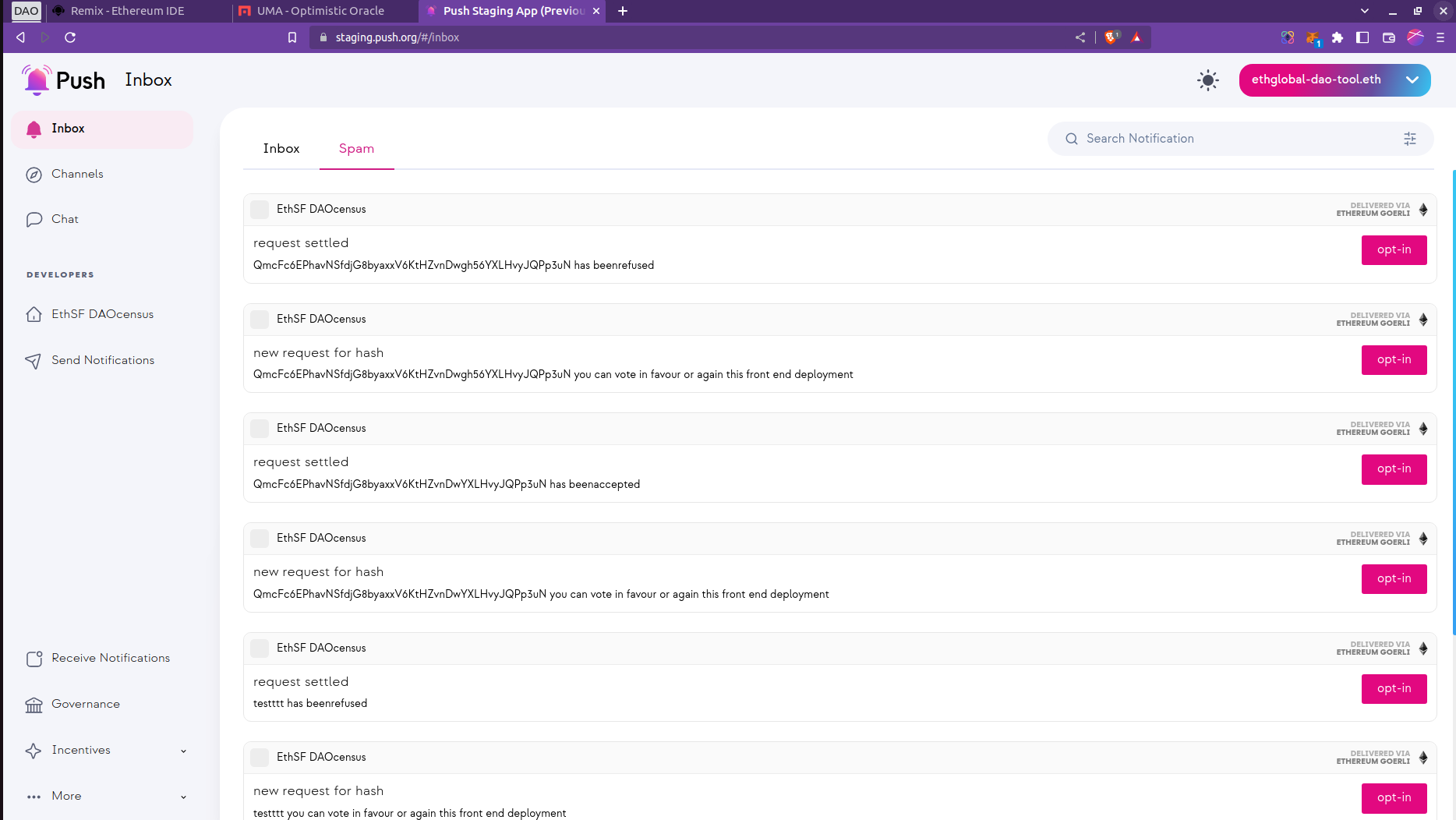Screen dimensions: 1456x820
Task: Switch to the Inbox tab
Action: (281, 149)
